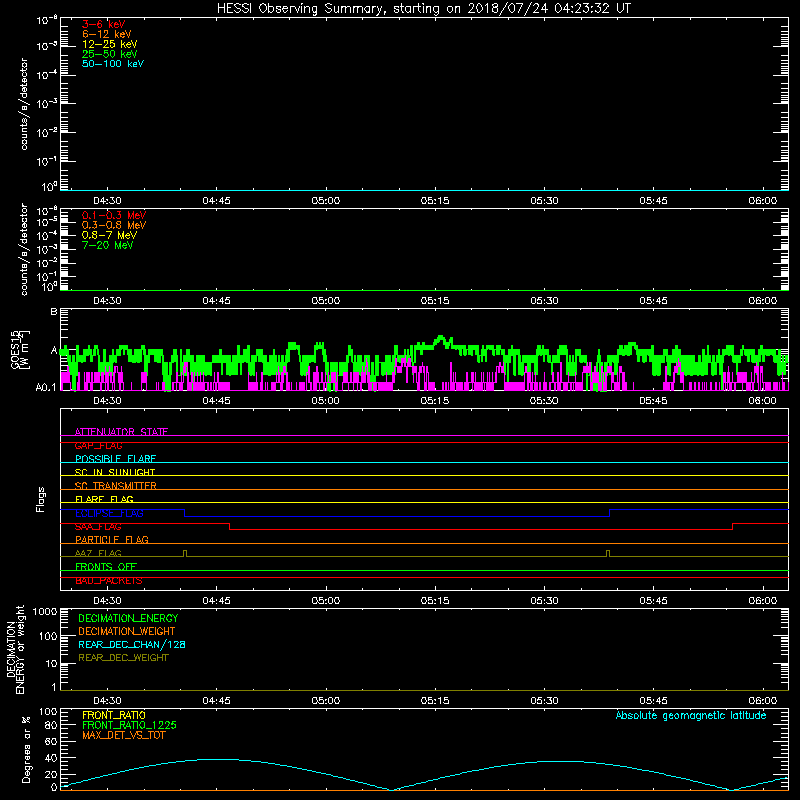This screenshot has width=800, height=800.
Task: Click the geomagnetic latitude minimum after 05:00
Action: (391, 790)
